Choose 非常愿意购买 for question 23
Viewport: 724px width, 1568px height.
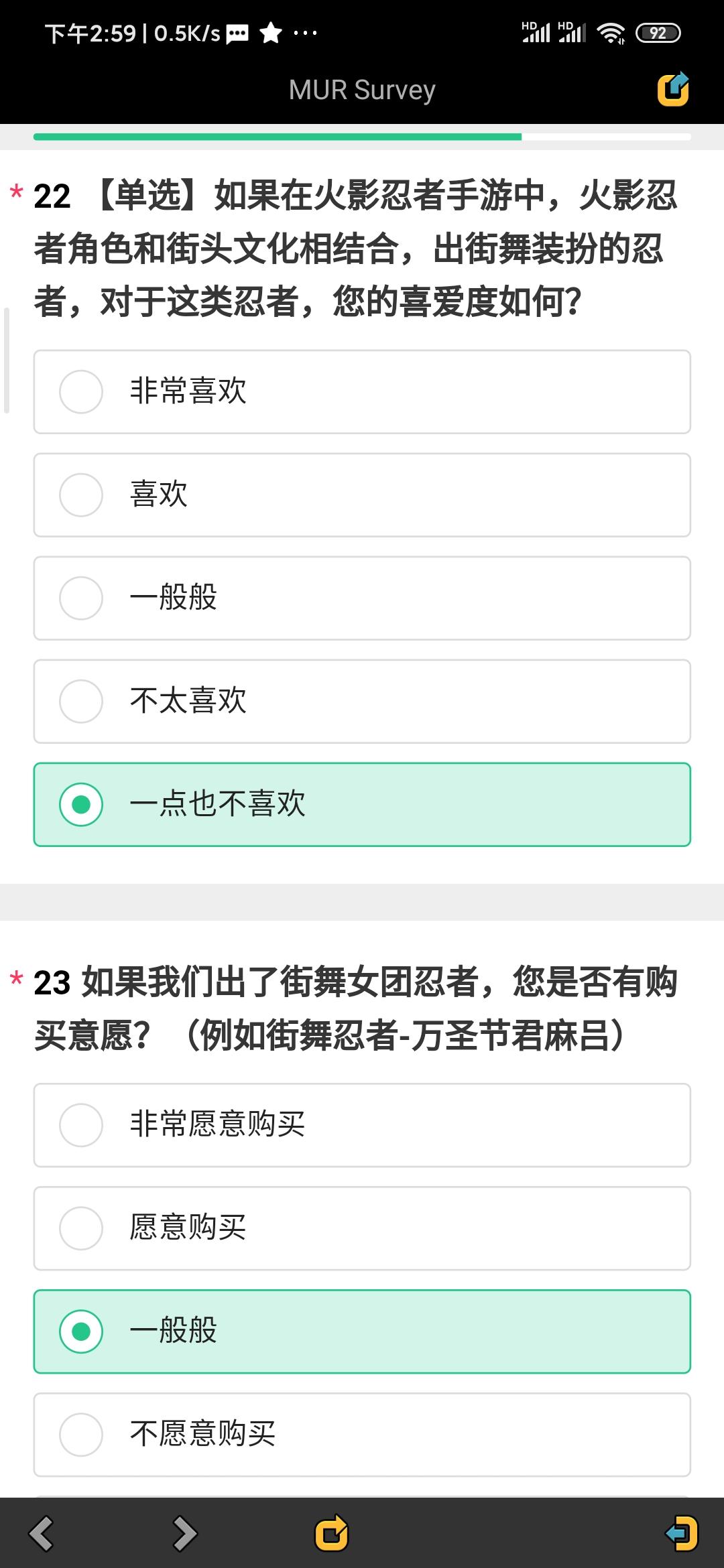point(362,1125)
